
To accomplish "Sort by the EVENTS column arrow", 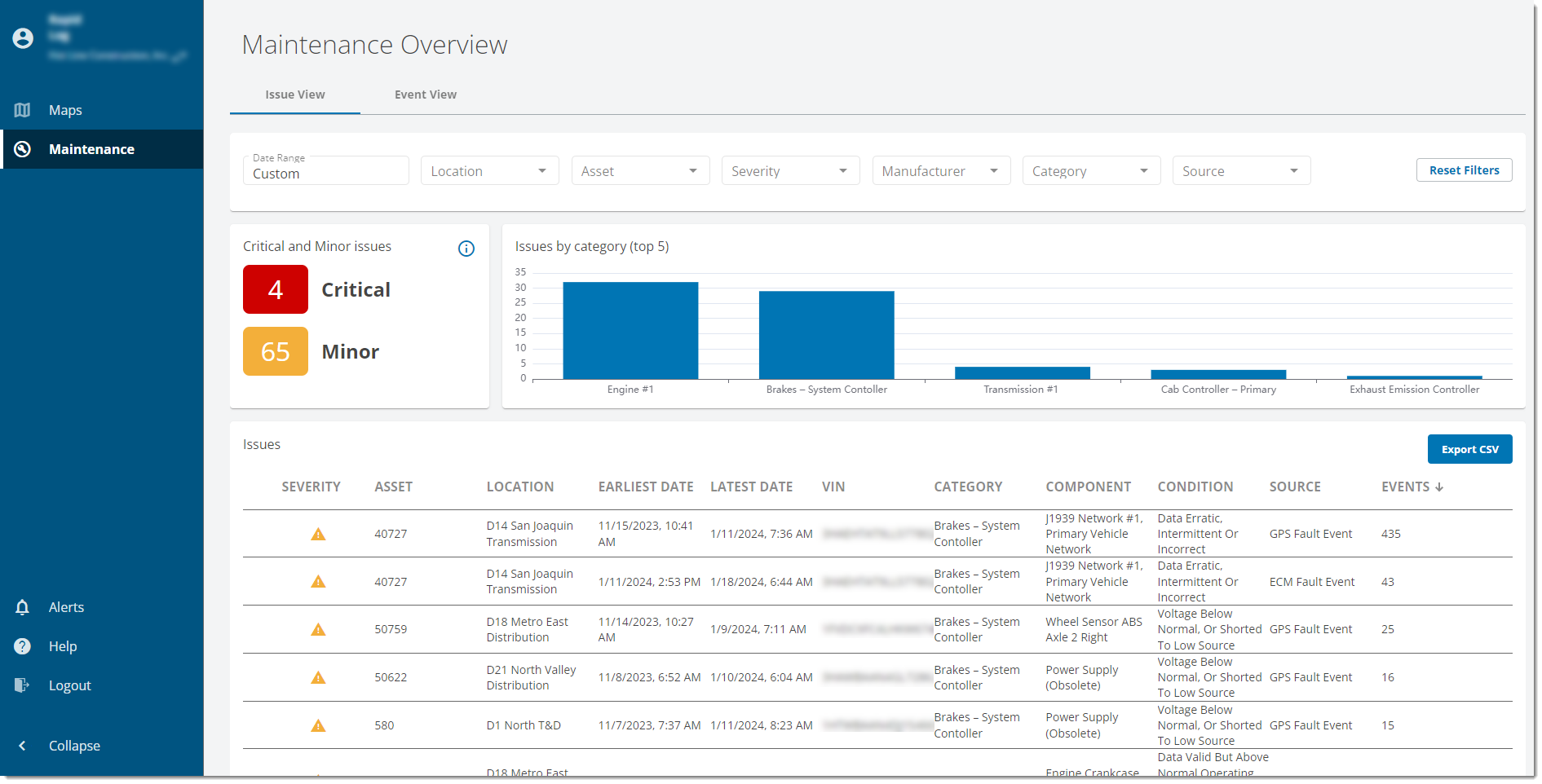I will coord(1439,487).
